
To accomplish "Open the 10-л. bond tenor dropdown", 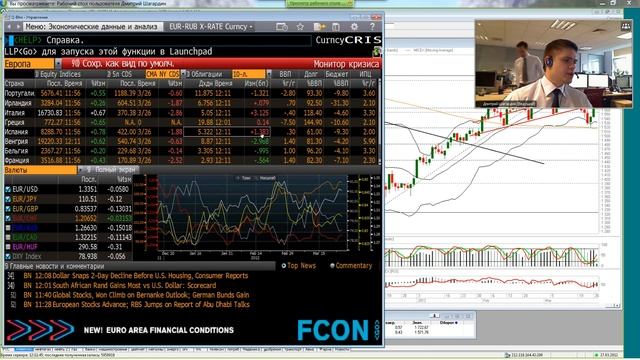I will click(x=269, y=74).
